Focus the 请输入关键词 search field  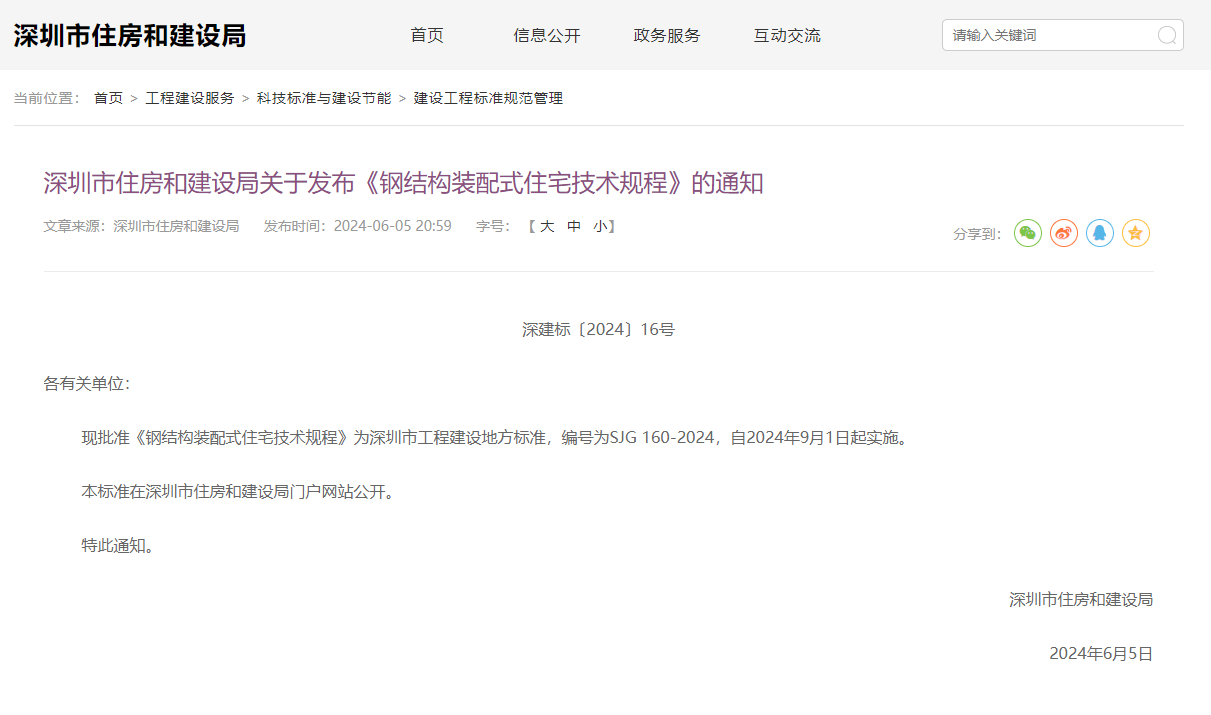coord(1050,35)
